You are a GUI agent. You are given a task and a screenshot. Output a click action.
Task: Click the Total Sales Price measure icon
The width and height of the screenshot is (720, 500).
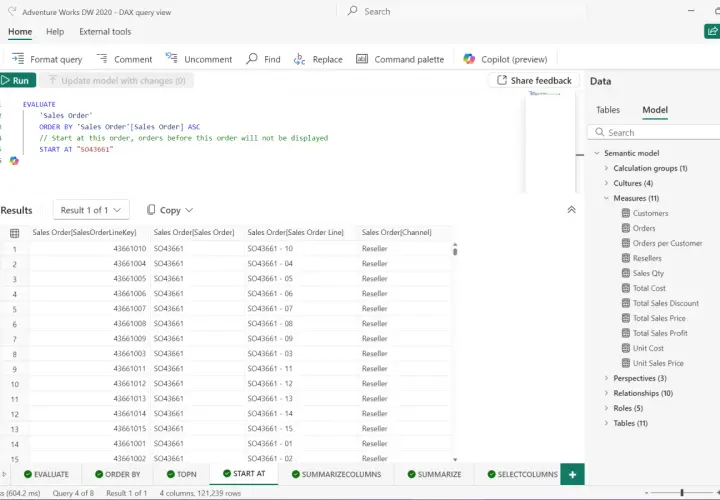625,318
